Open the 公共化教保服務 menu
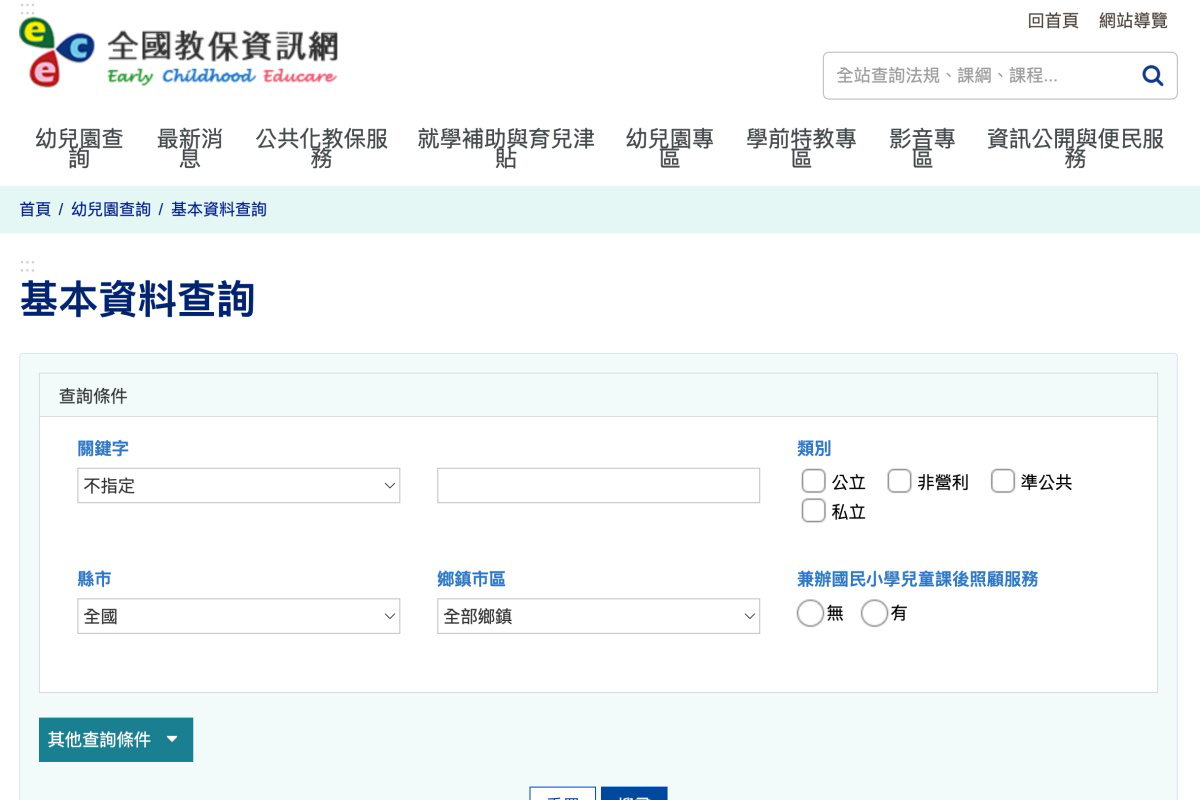Viewport: 1200px width, 800px height. coord(321,148)
